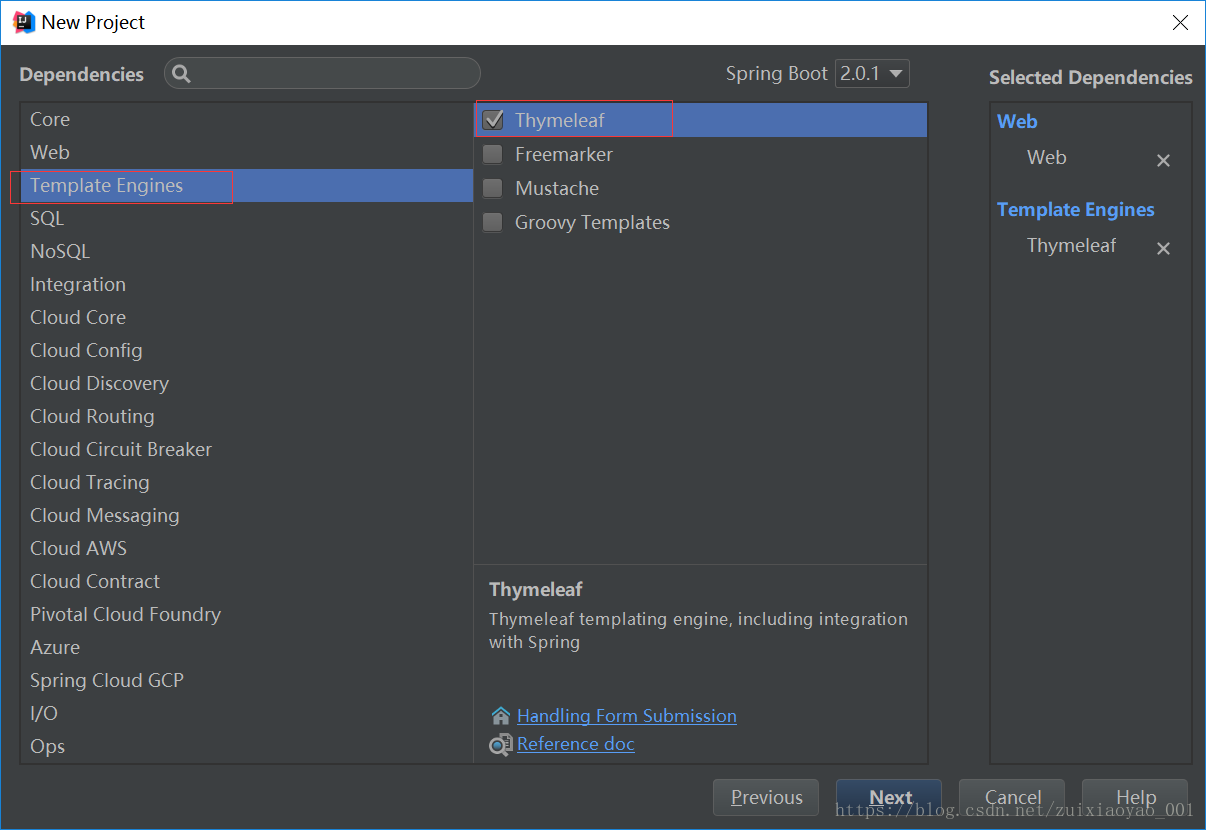1206x830 pixels.
Task: Open the SQL dependency category
Action: 246,218
